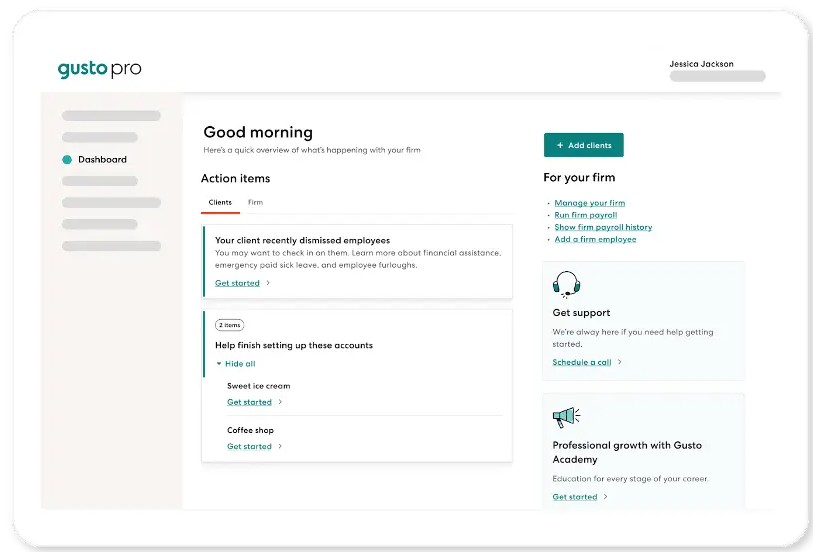Select the Clients tab

pos(220,203)
